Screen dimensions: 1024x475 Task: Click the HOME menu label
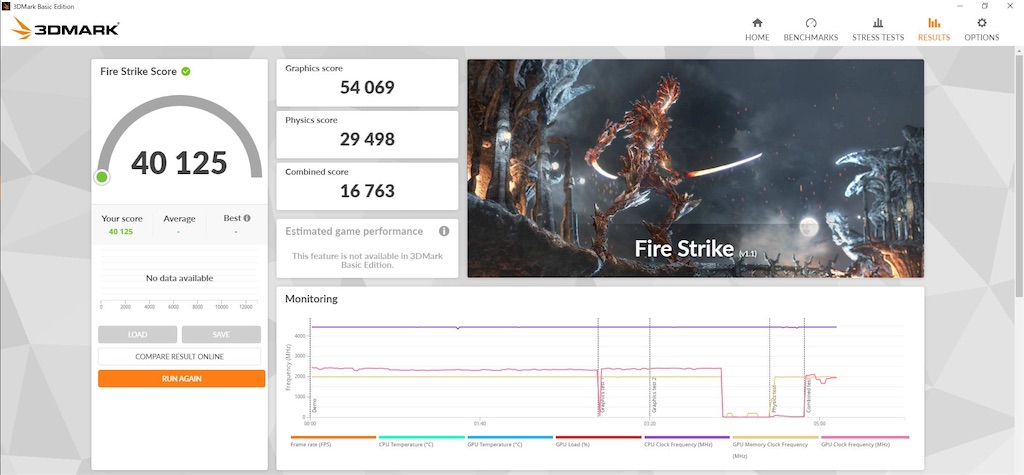[757, 38]
